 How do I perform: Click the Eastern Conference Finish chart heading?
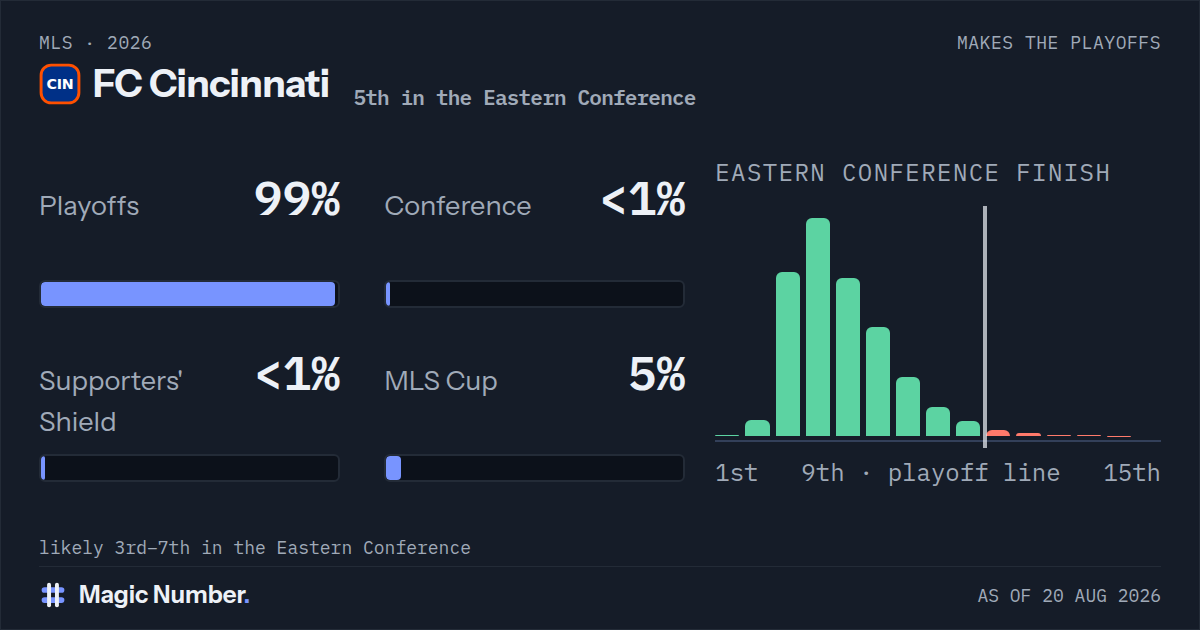[913, 173]
